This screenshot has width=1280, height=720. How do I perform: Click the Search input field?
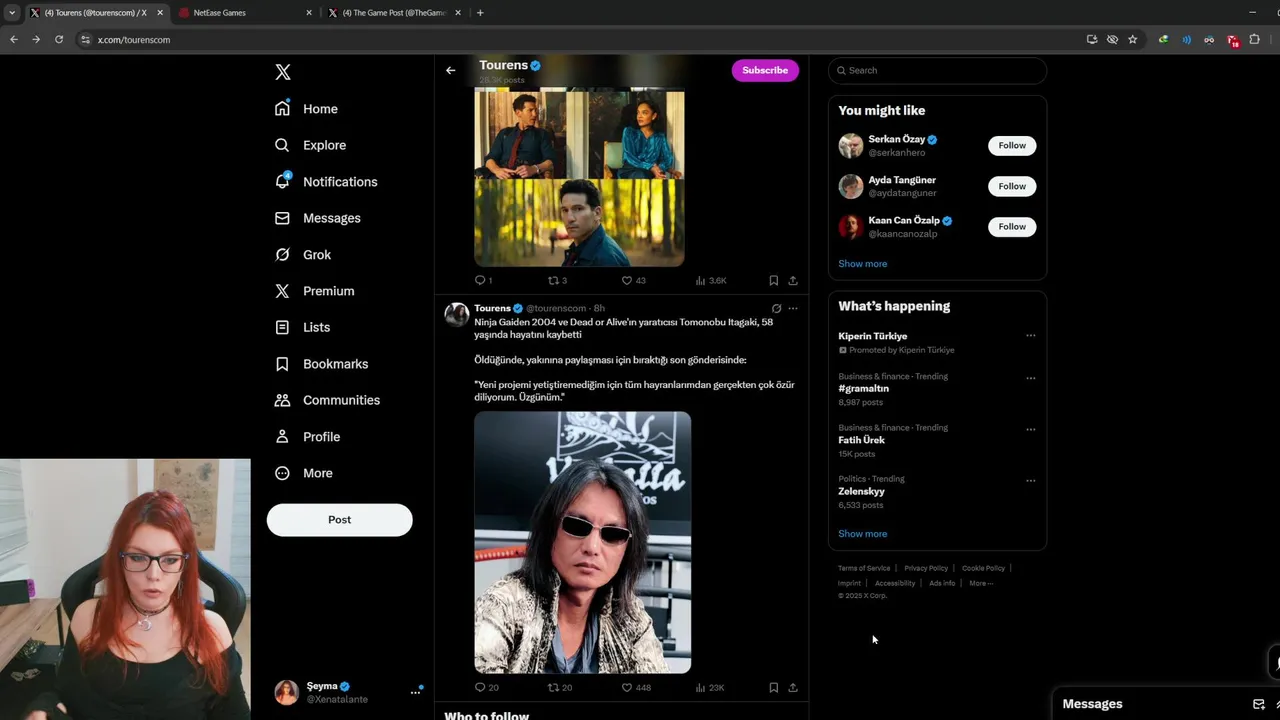tap(937, 70)
